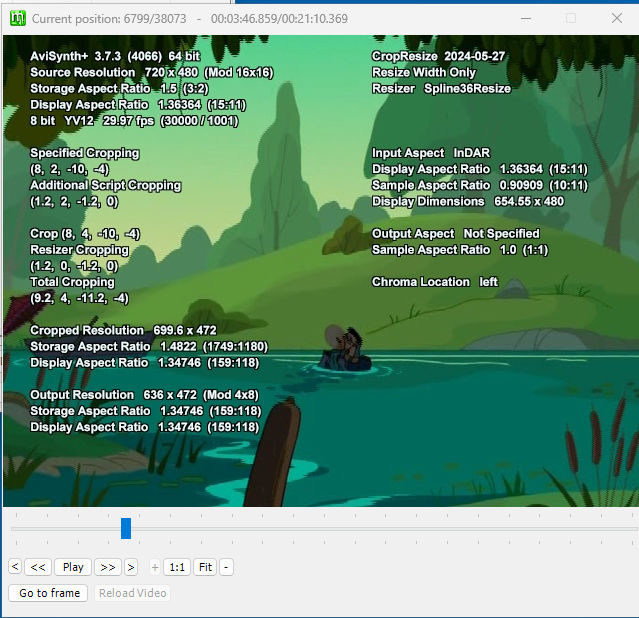This screenshot has height=618, width=639.
Task: Click the 'Resize Width Only' overlay text
Action: click(x=423, y=73)
